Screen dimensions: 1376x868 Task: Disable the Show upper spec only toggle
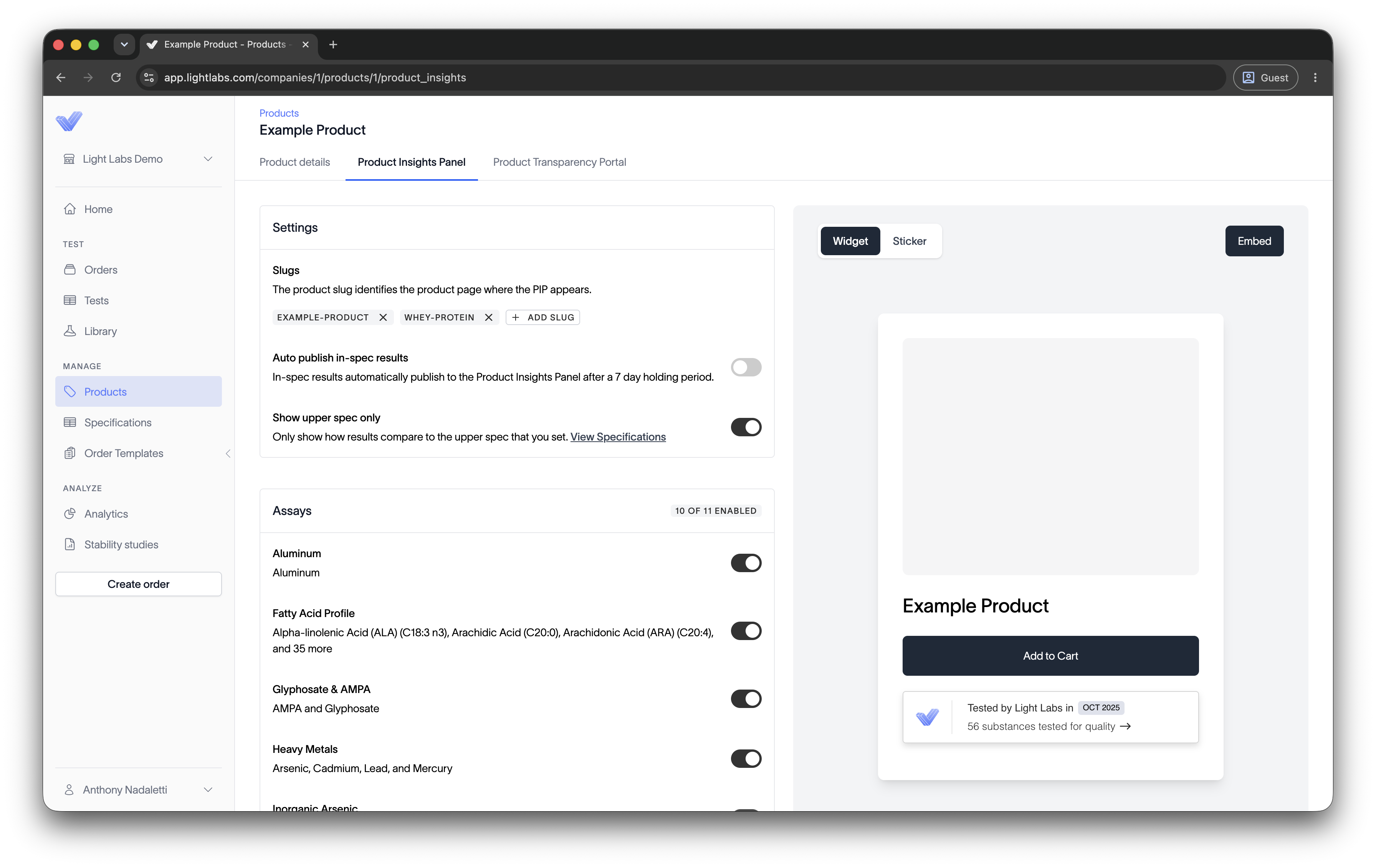[x=746, y=427]
